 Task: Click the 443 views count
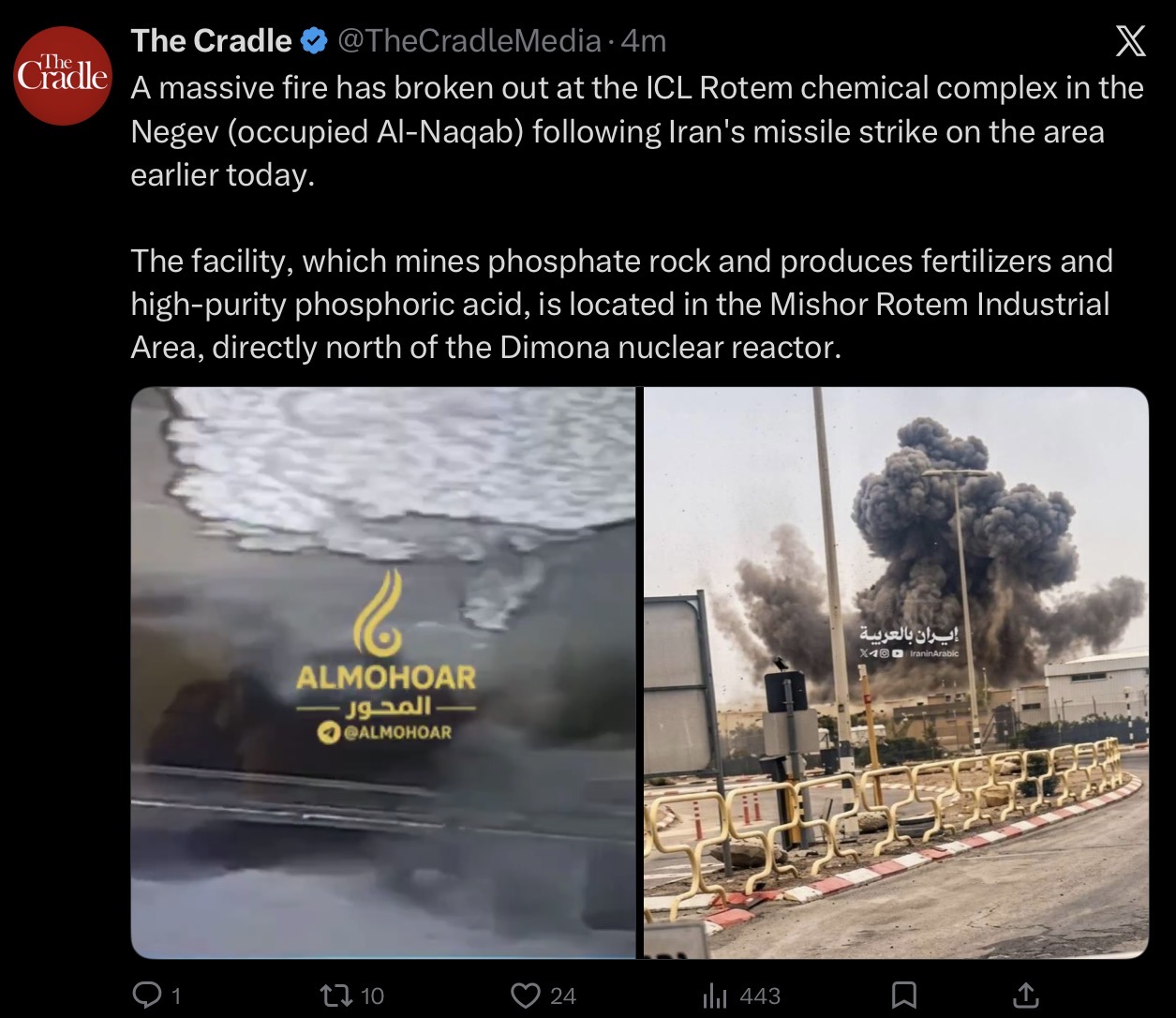(x=760, y=996)
